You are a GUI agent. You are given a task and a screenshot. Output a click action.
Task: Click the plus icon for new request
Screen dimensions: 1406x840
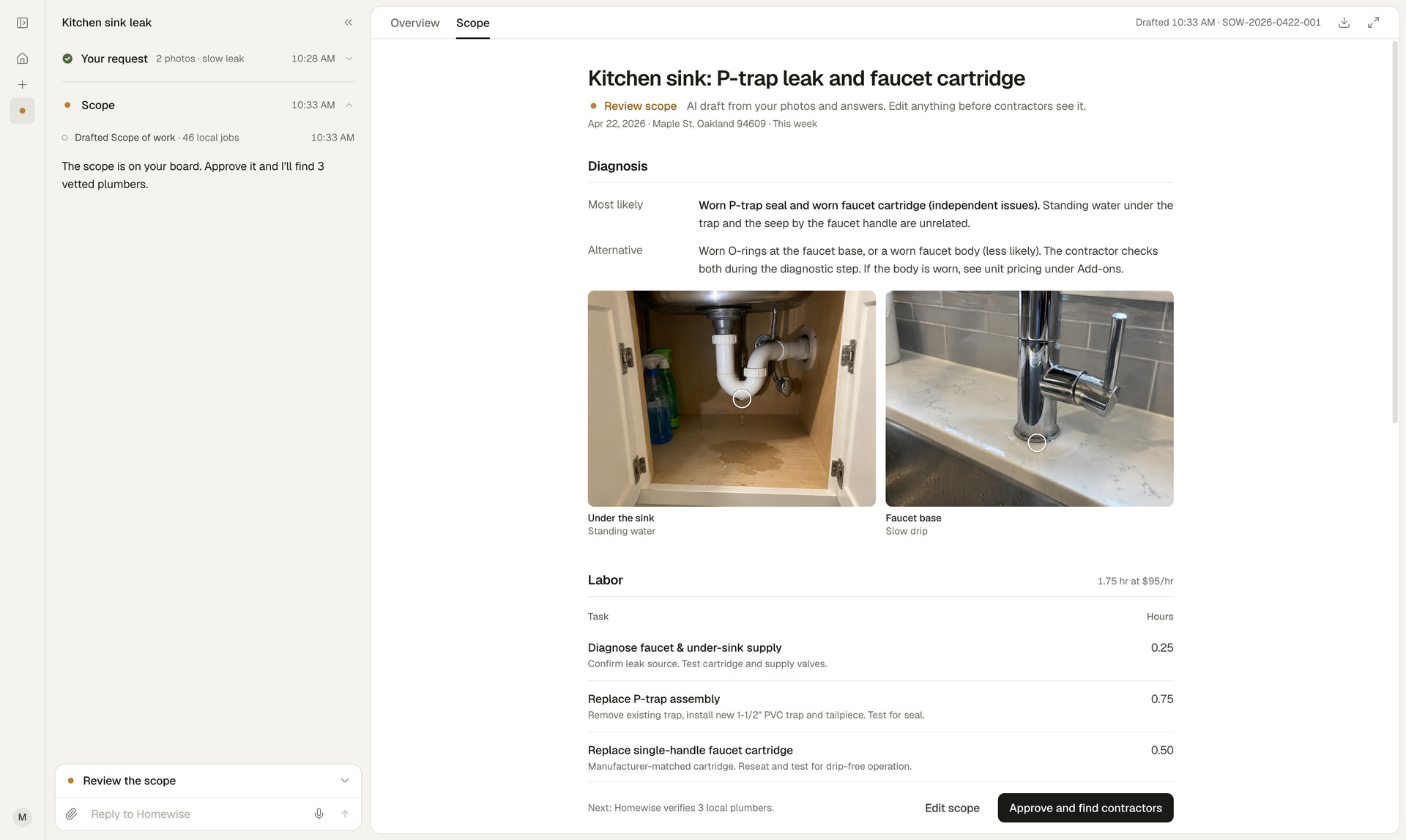22,85
